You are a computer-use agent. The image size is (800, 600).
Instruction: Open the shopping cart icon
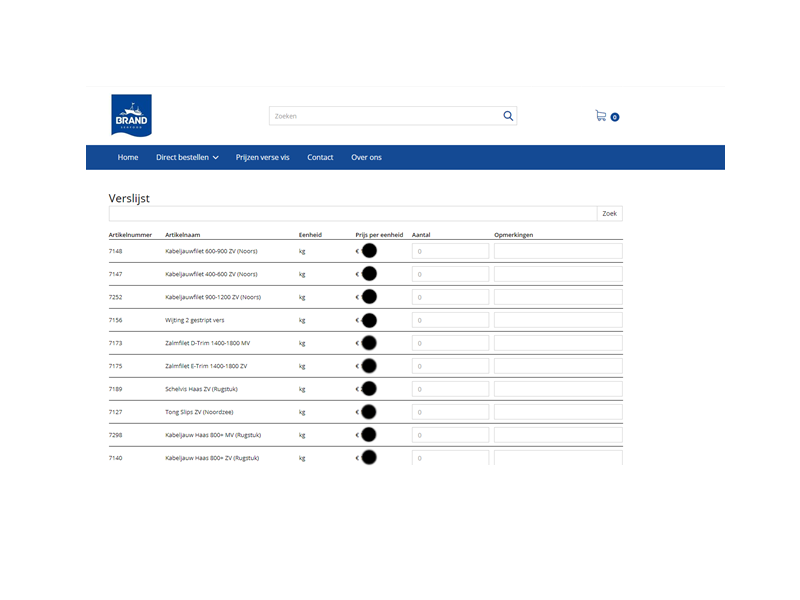[601, 116]
